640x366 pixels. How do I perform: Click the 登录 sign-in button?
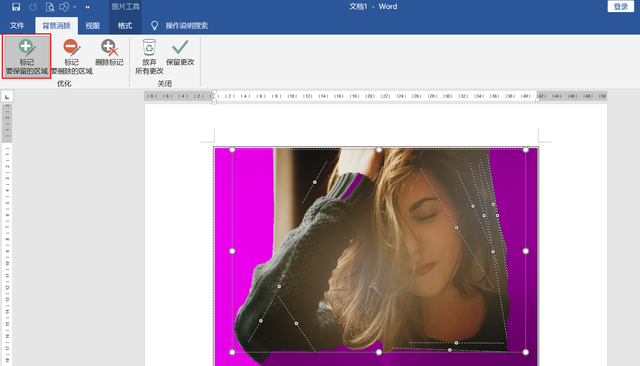click(620, 7)
